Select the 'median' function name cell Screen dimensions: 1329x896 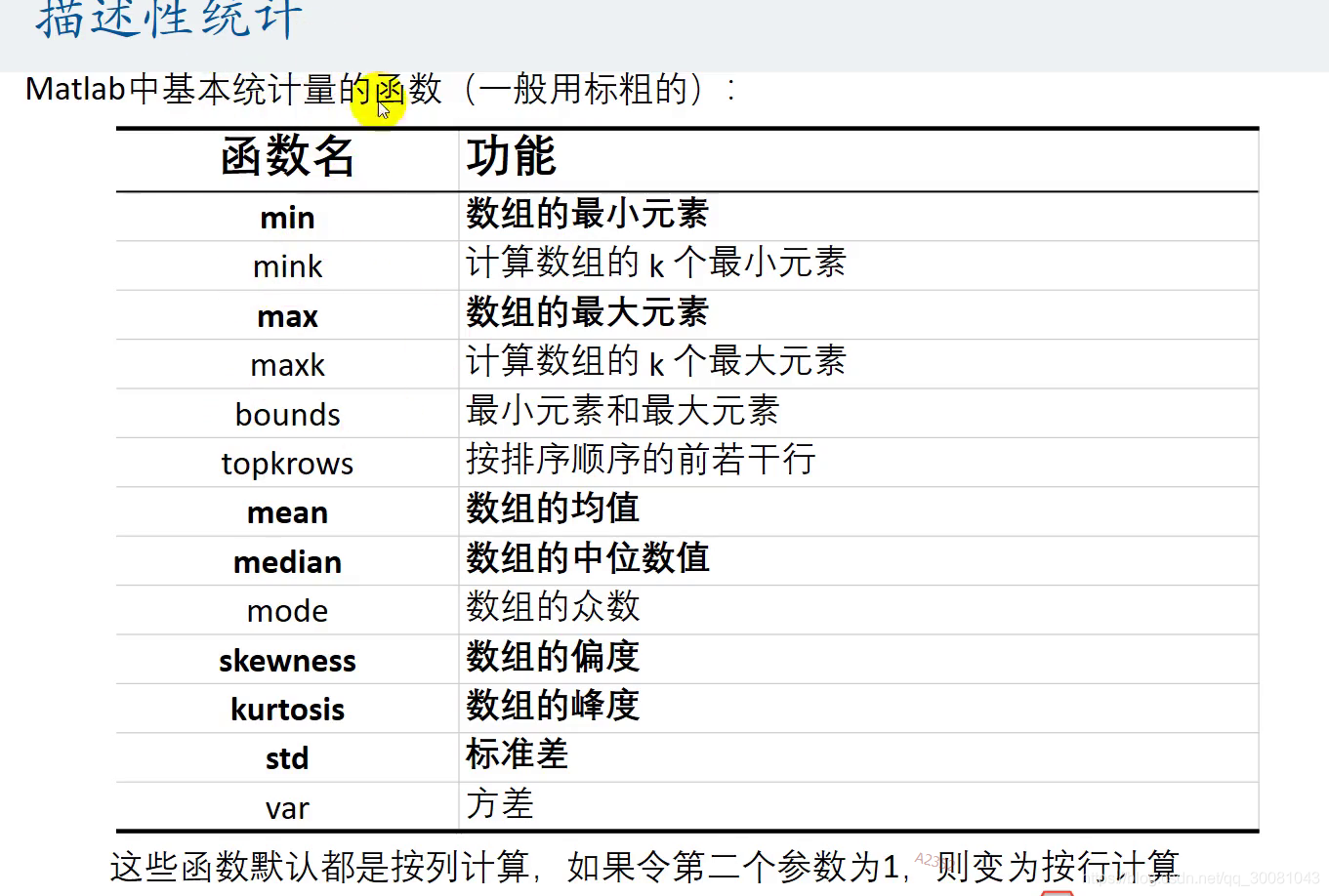[288, 562]
